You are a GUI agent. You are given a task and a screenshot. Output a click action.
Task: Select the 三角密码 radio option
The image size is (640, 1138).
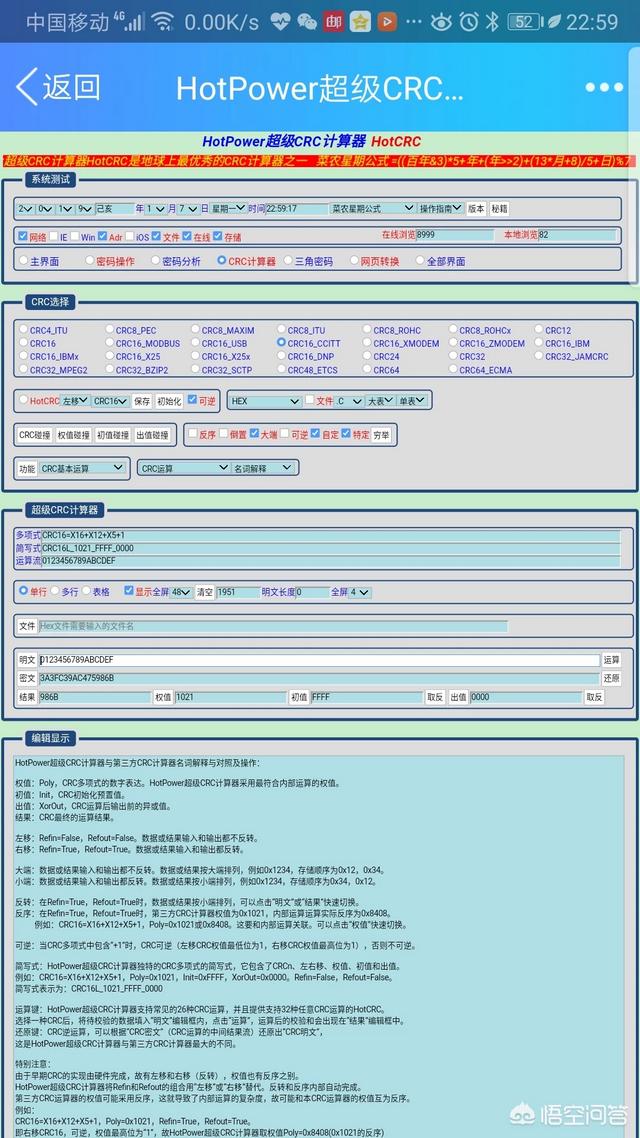click(x=288, y=260)
